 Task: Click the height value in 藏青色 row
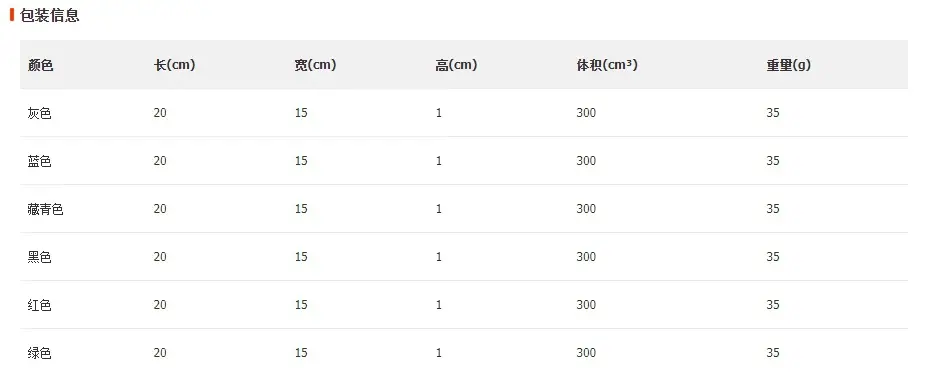tap(439, 209)
